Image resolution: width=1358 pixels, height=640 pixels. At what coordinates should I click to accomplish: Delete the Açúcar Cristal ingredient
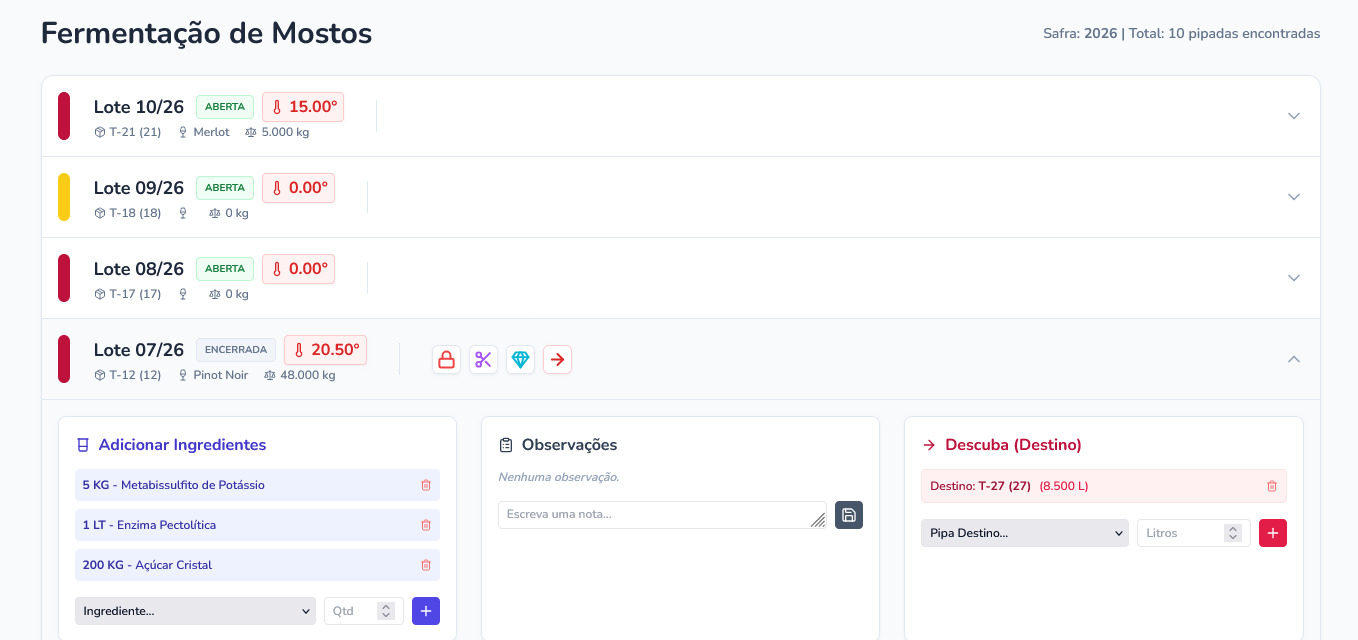(x=426, y=565)
